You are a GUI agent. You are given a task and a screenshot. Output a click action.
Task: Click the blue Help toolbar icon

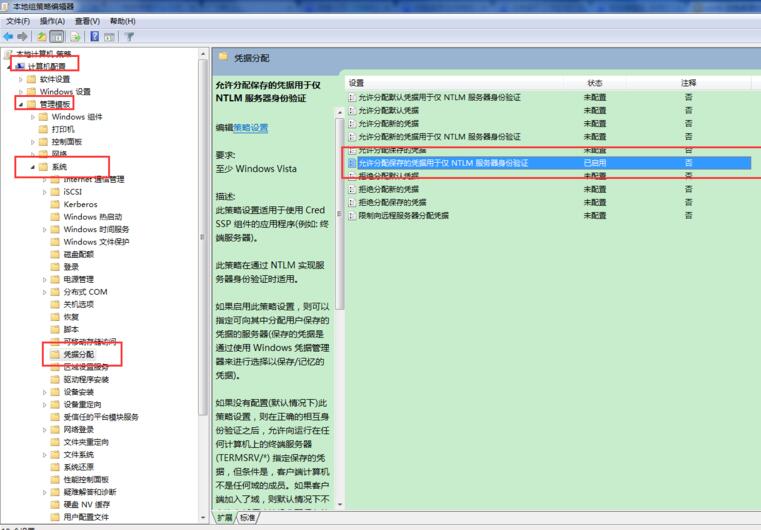[94, 36]
